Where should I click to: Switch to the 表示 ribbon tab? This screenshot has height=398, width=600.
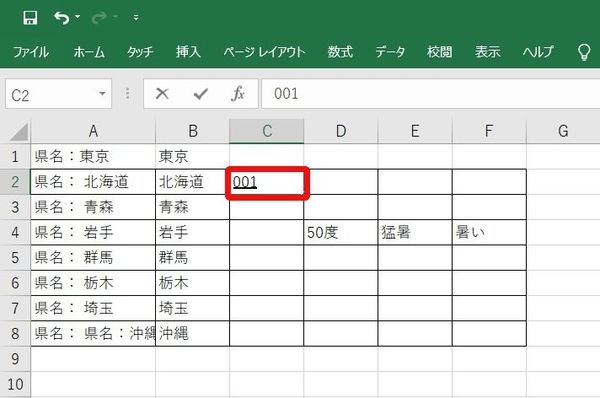(488, 51)
